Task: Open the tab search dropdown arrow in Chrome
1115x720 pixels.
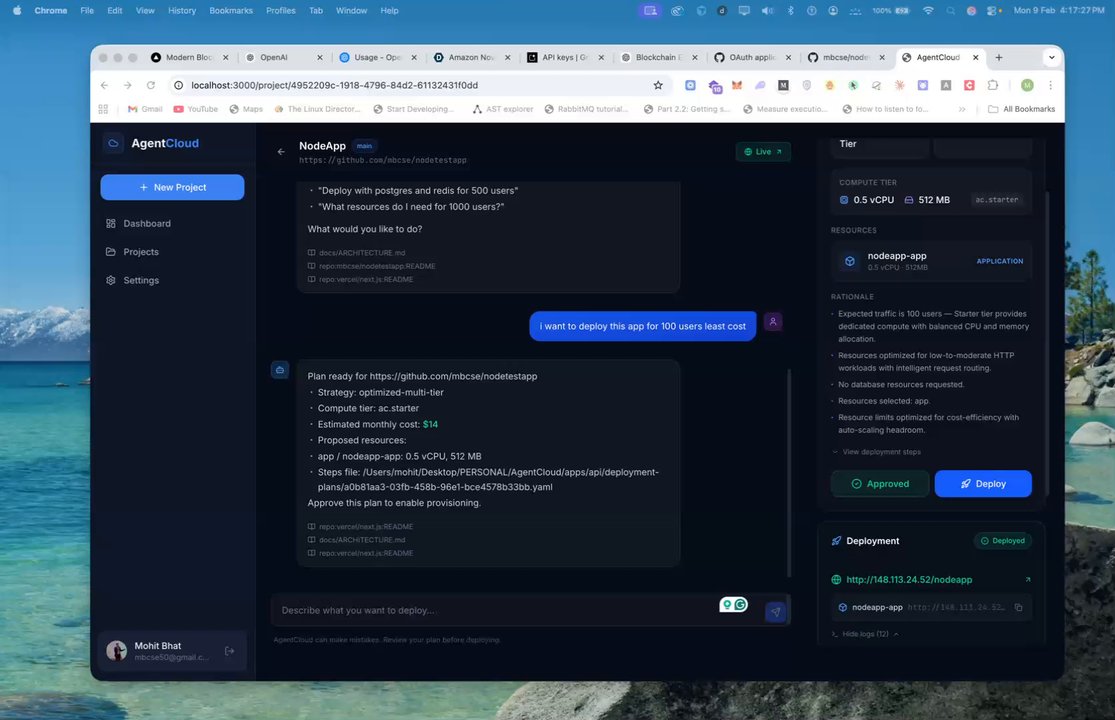Action: point(1051,58)
